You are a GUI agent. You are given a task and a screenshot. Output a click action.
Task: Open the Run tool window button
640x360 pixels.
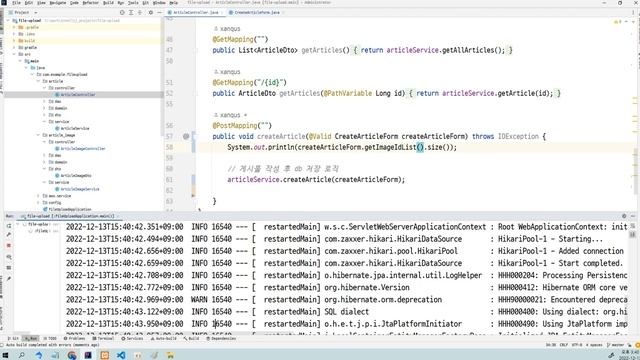[30, 338]
